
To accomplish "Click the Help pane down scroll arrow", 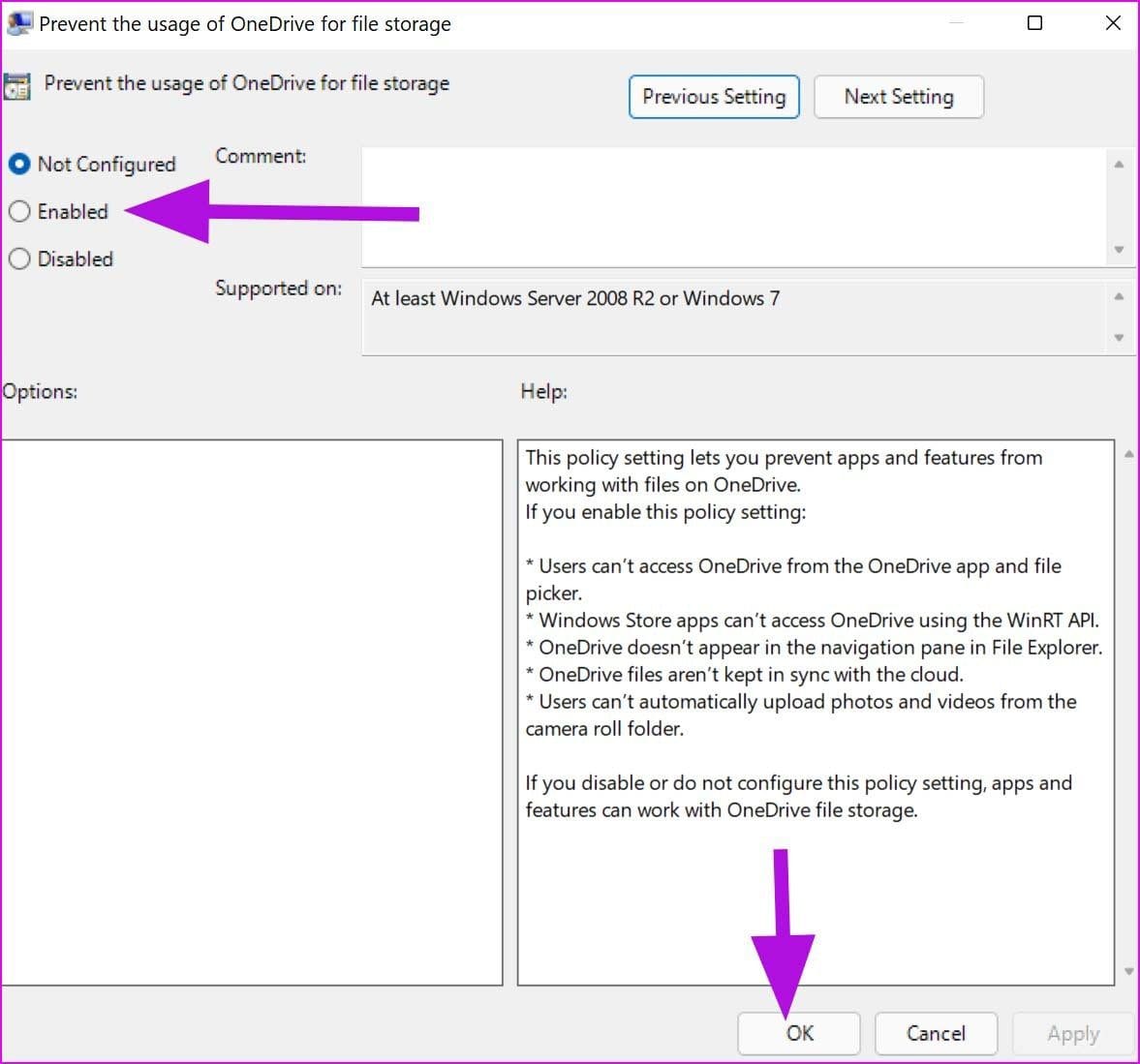I will [x=1129, y=972].
